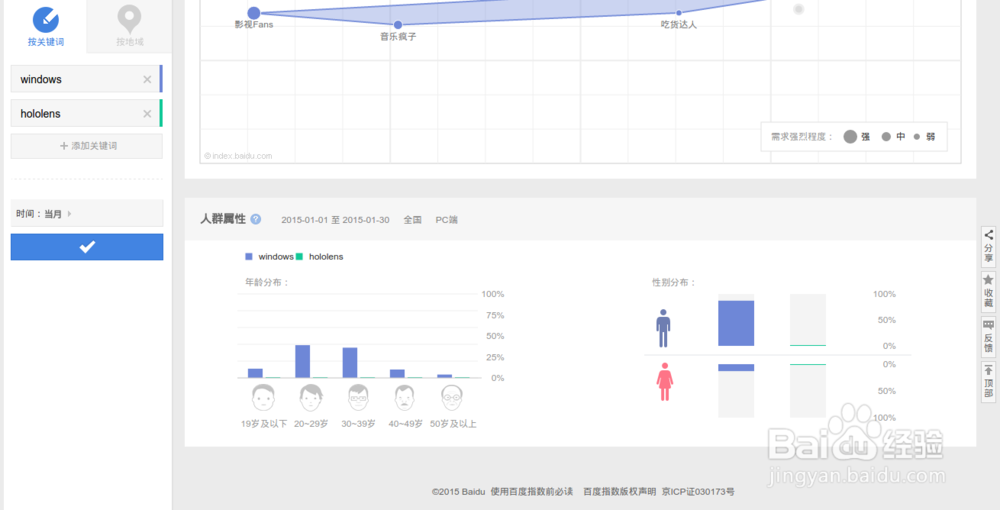Go to top with 顶部 button
The image size is (1000, 510).
(x=988, y=382)
